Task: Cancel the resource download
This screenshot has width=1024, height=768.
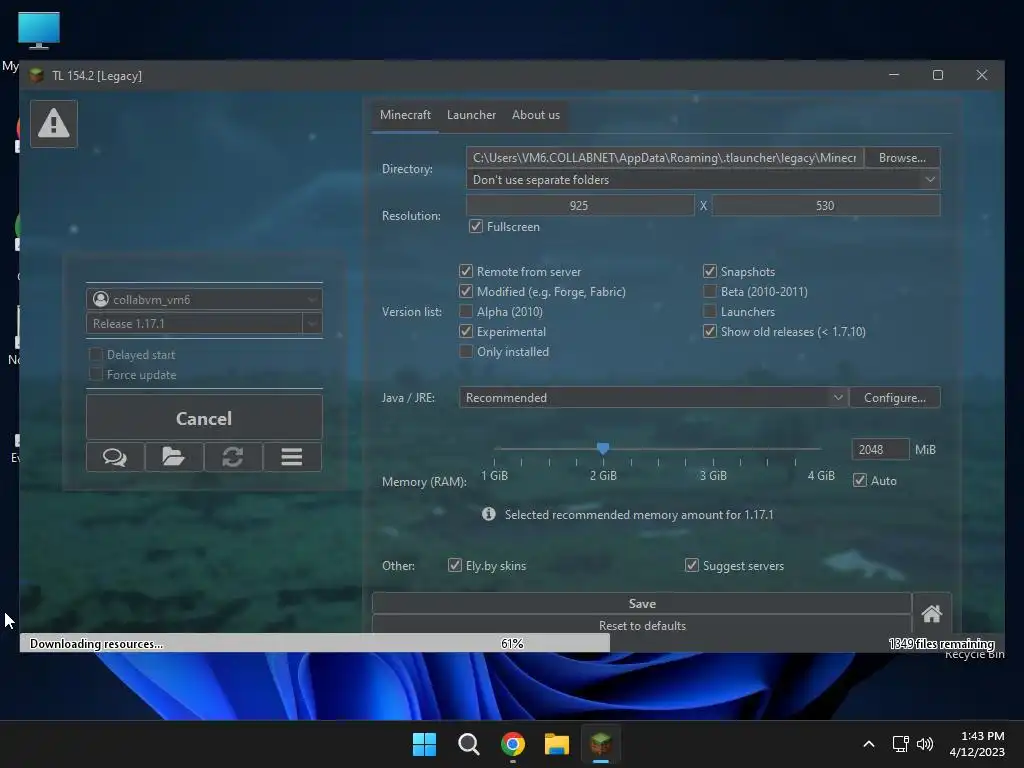Action: pos(204,418)
